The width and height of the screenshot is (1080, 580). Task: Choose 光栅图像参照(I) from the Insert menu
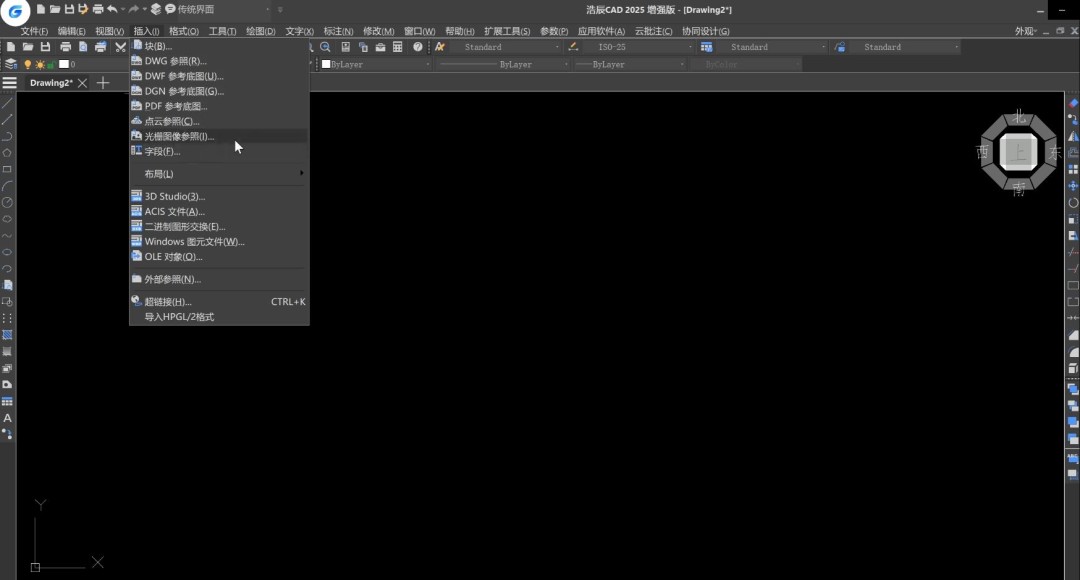[x=179, y=136]
